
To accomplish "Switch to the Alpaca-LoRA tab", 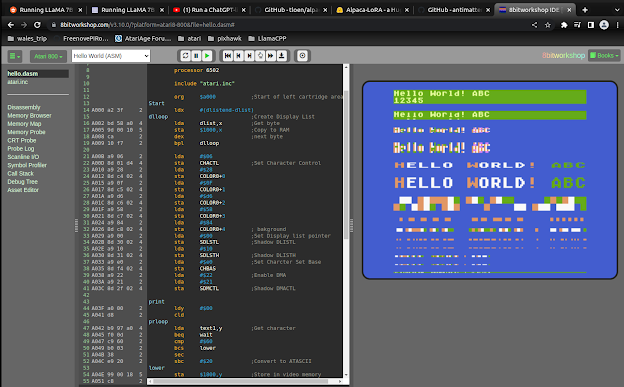I will point(372,10).
